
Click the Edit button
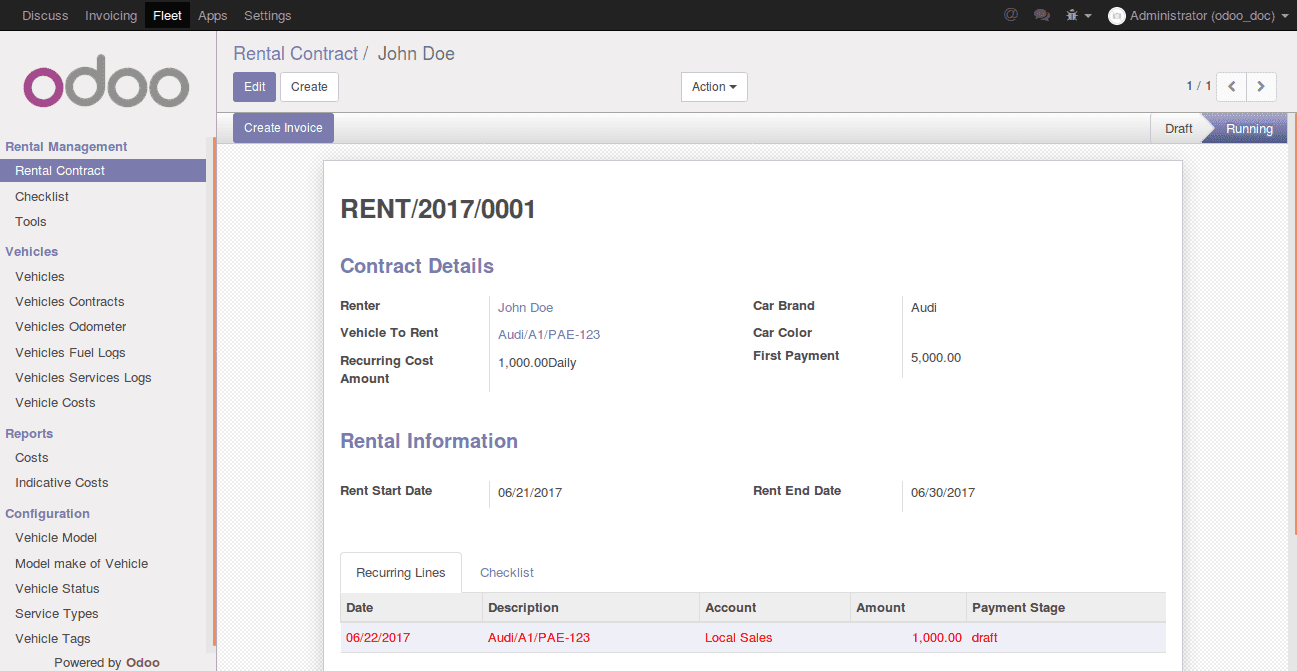(255, 87)
